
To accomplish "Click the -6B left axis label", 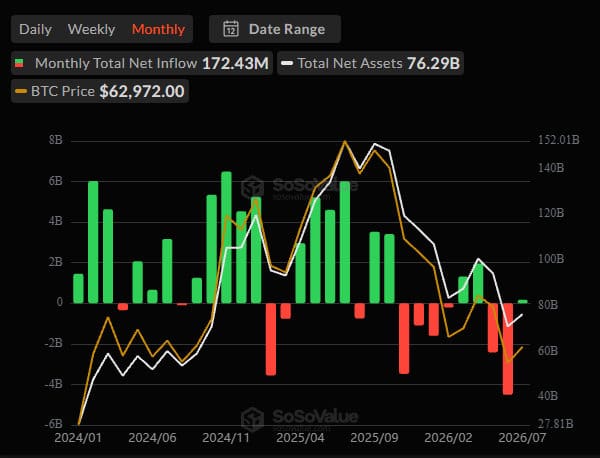I will 54,424.
